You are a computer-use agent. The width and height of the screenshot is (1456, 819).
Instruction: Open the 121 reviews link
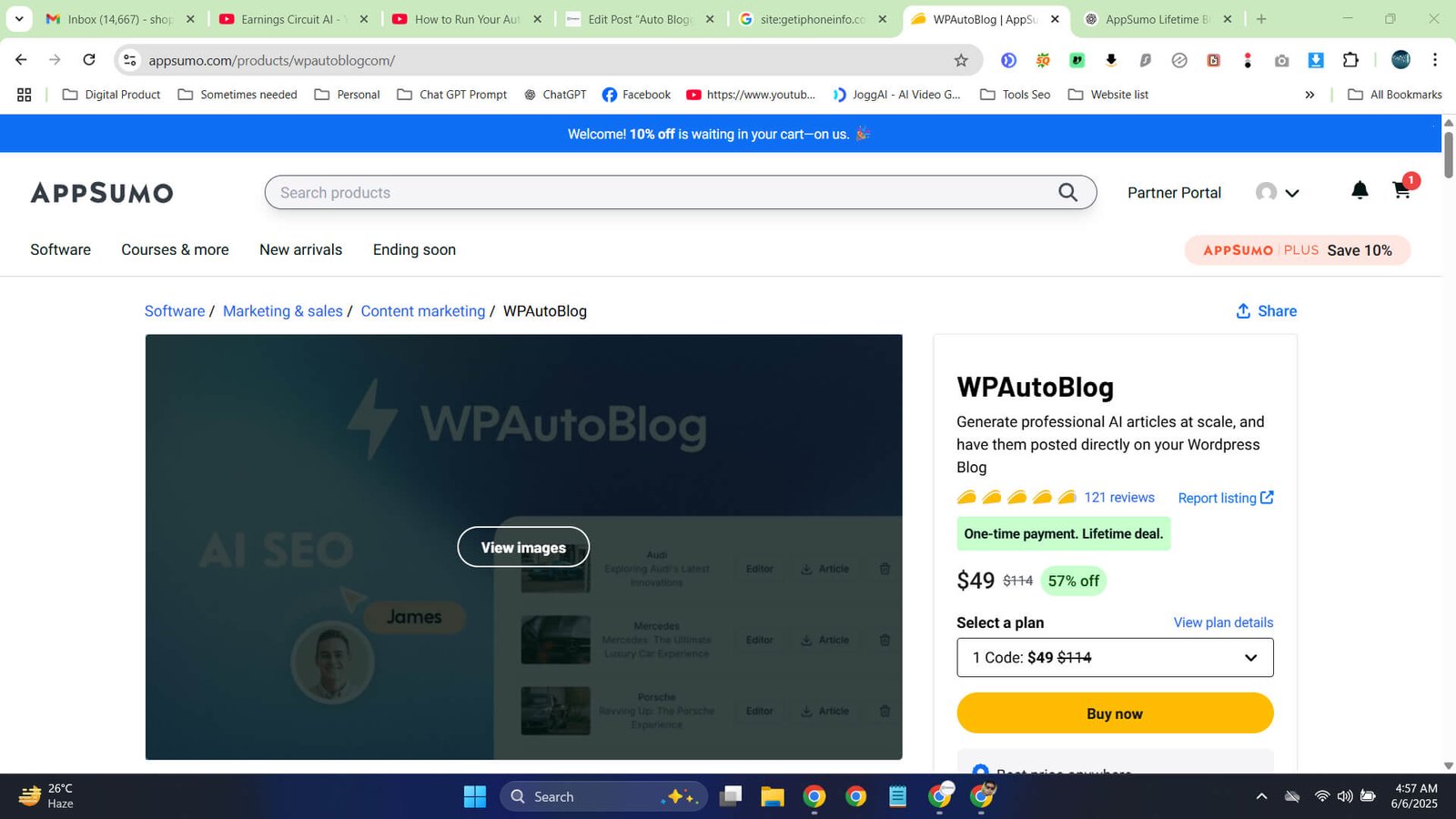tap(1119, 497)
